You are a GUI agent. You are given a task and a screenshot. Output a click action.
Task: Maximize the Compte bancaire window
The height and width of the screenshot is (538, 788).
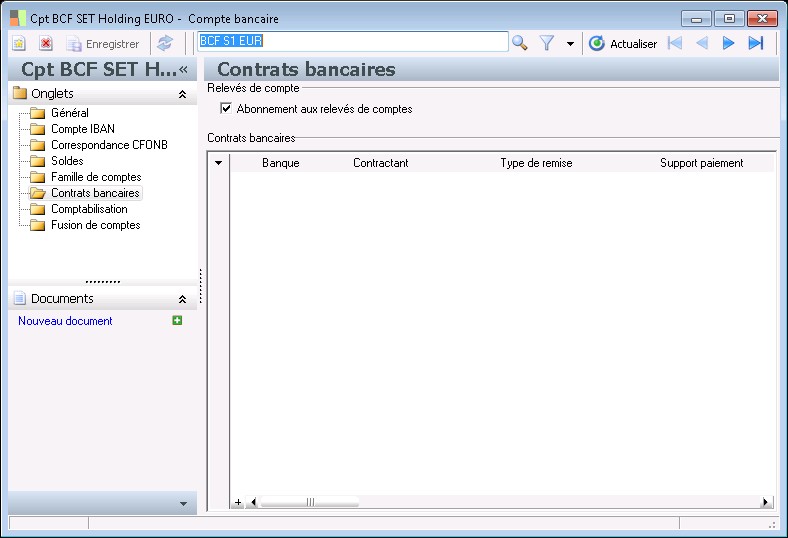729,19
